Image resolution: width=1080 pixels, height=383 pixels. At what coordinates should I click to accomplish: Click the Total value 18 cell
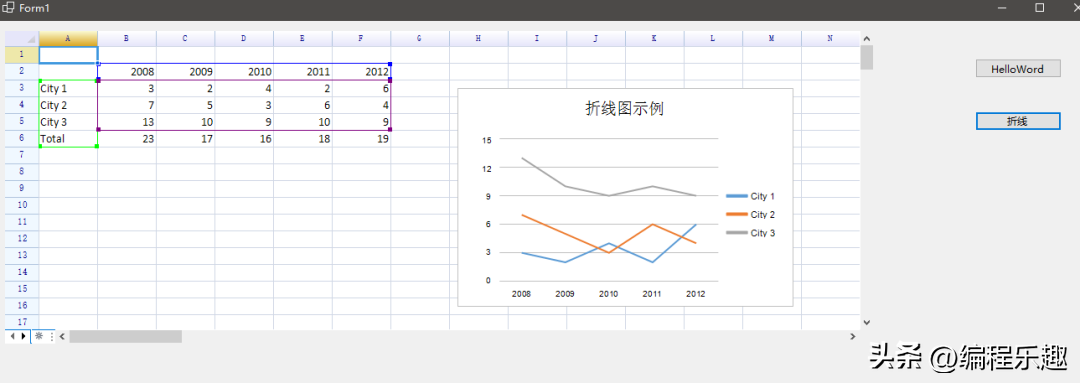(x=303, y=138)
